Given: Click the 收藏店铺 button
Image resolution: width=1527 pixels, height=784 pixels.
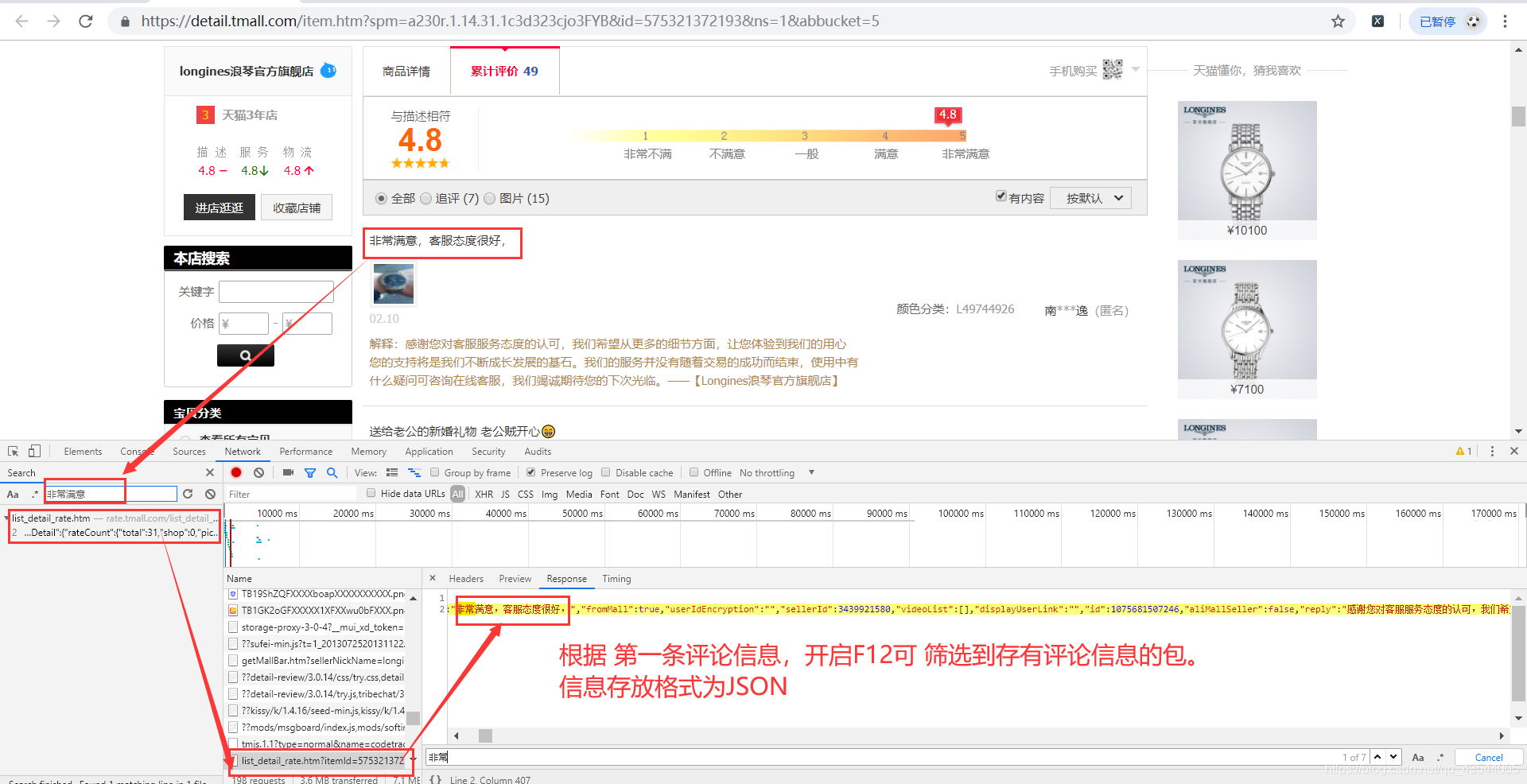Looking at the screenshot, I should 297,208.
